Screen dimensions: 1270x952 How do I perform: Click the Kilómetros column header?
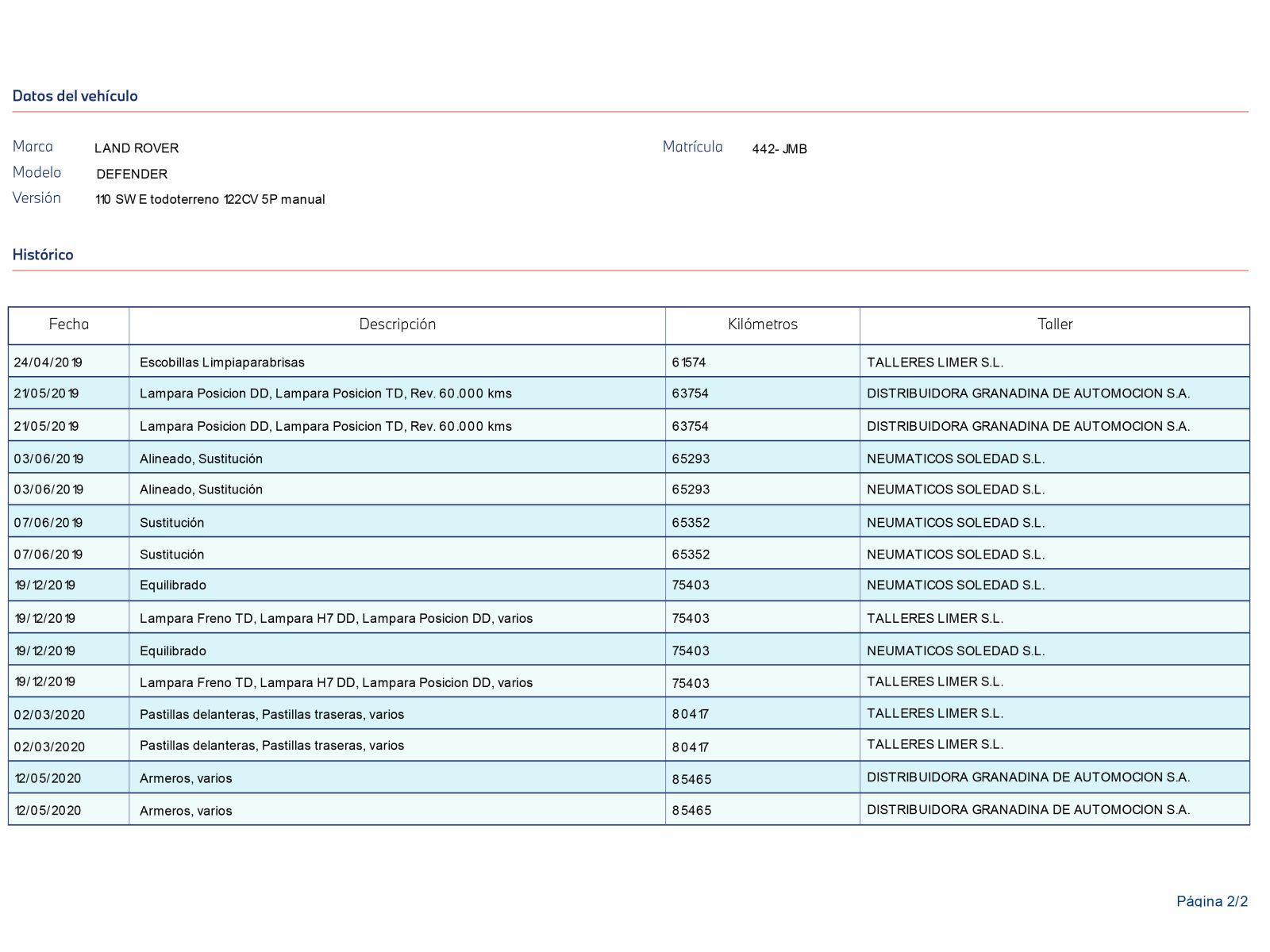pyautogui.click(x=762, y=324)
